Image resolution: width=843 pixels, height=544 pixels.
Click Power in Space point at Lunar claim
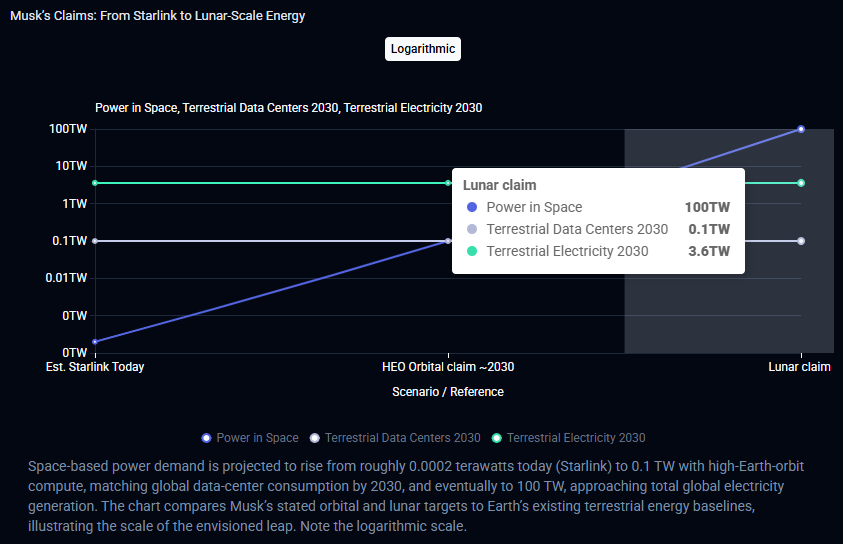[801, 129]
